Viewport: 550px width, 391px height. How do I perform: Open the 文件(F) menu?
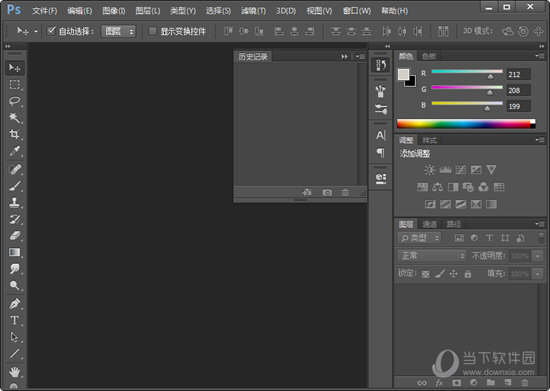click(x=45, y=11)
